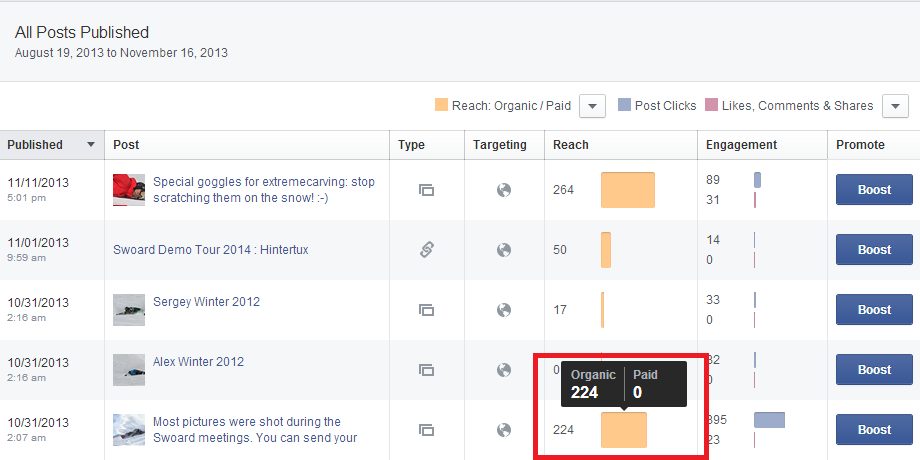The image size is (920, 460).
Task: Click the photo type icon for Alex Winter 2012
Action: click(426, 370)
